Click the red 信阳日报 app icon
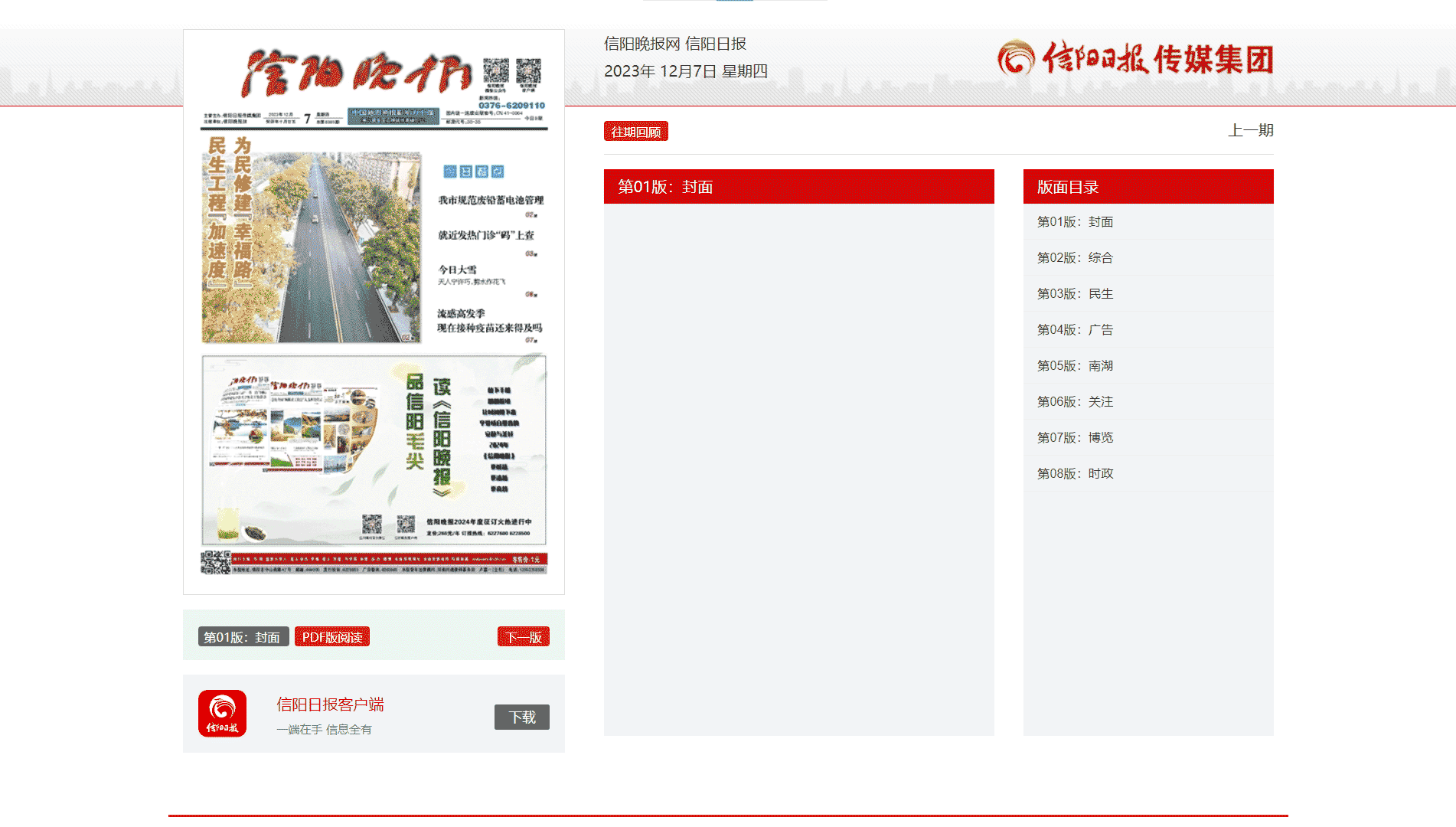Viewport: 1456px width, 827px height. [222, 713]
